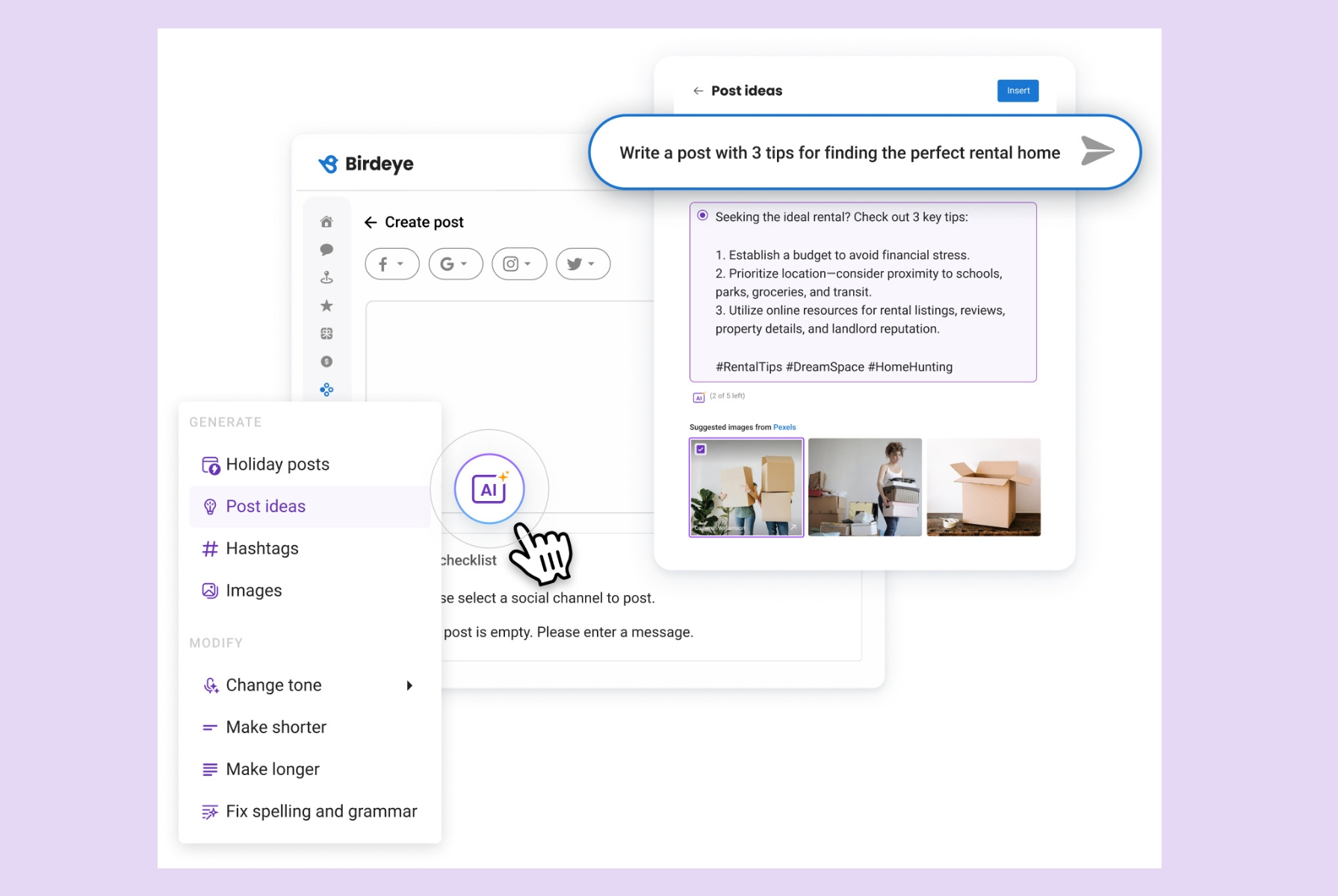Click the back arrow beside Create post
1338x896 pixels.
[371, 223]
